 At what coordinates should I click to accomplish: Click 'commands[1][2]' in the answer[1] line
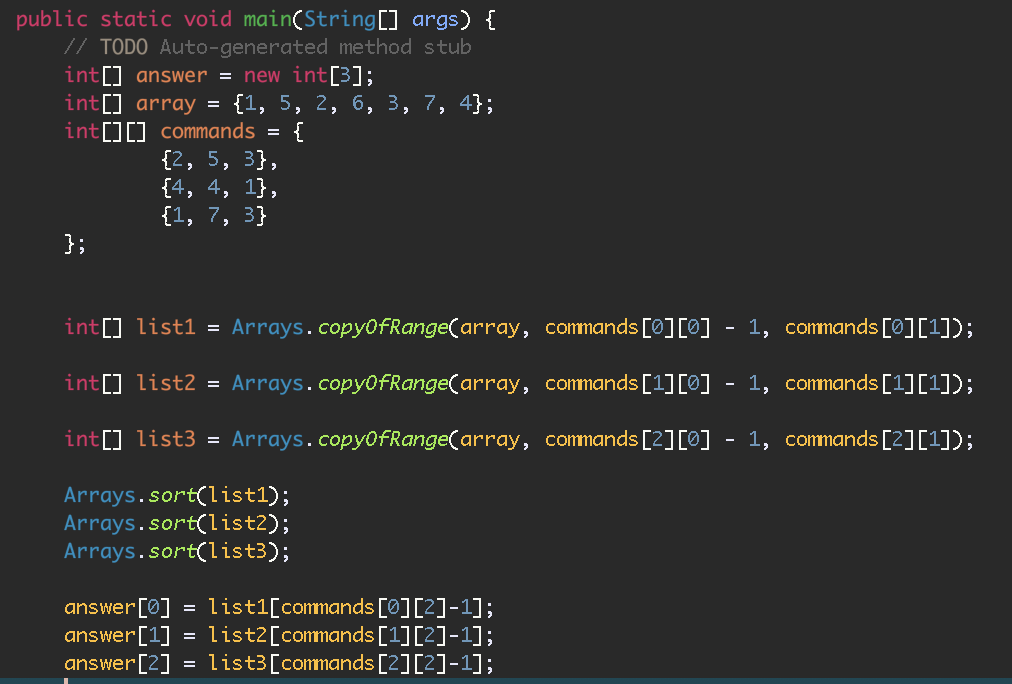click(363, 636)
